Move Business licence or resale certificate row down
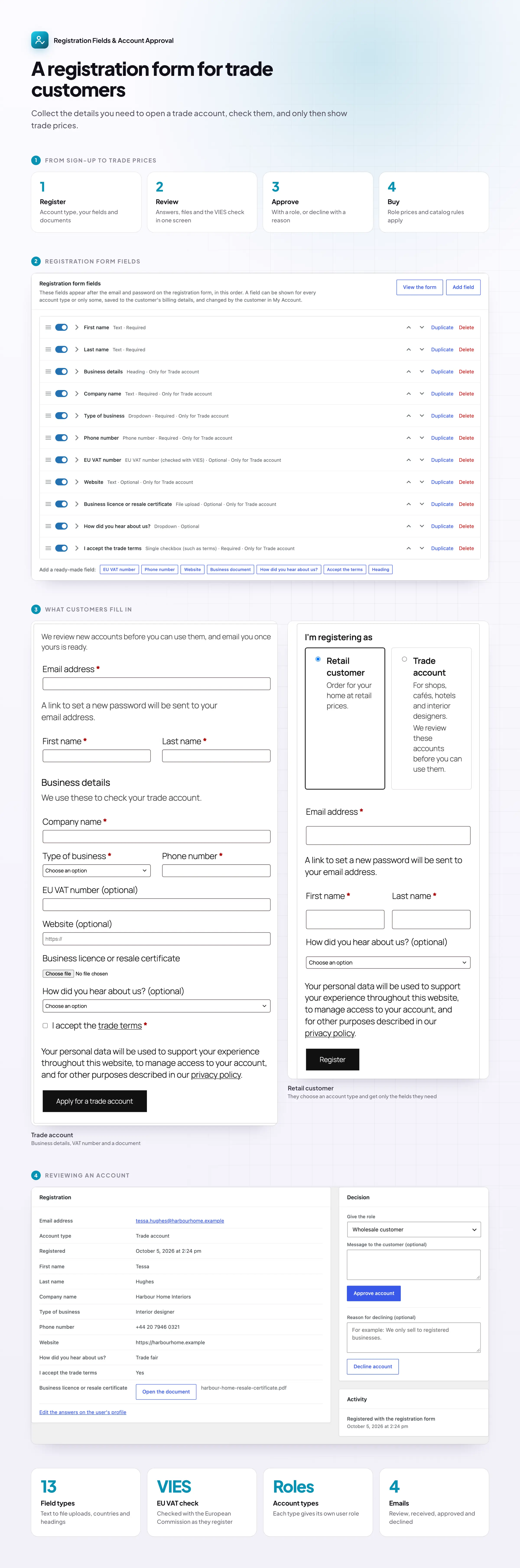 coord(422,504)
